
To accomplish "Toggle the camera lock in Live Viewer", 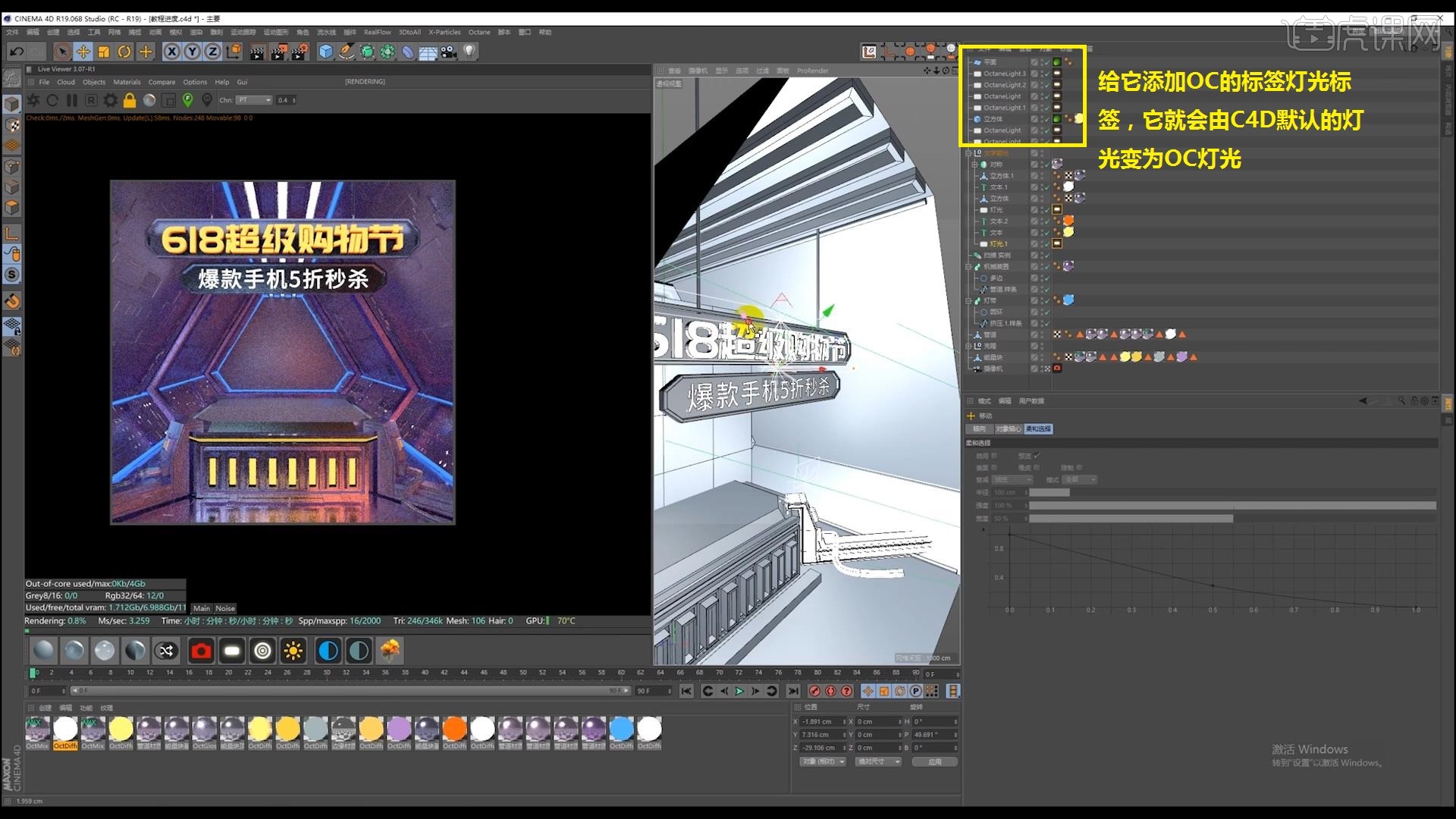I will pyautogui.click(x=130, y=99).
